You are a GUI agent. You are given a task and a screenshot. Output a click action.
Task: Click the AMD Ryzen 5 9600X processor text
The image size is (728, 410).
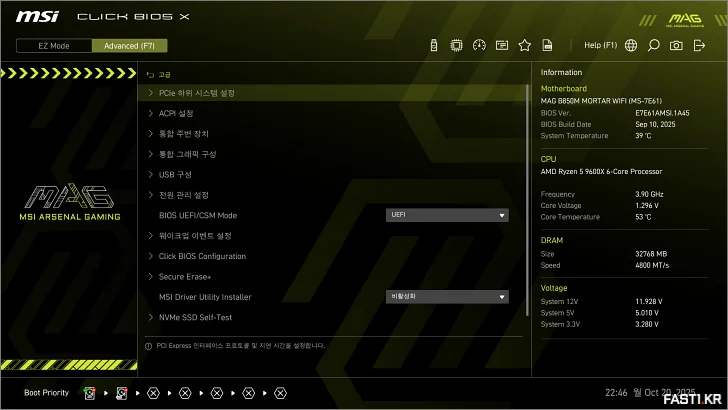(601, 171)
